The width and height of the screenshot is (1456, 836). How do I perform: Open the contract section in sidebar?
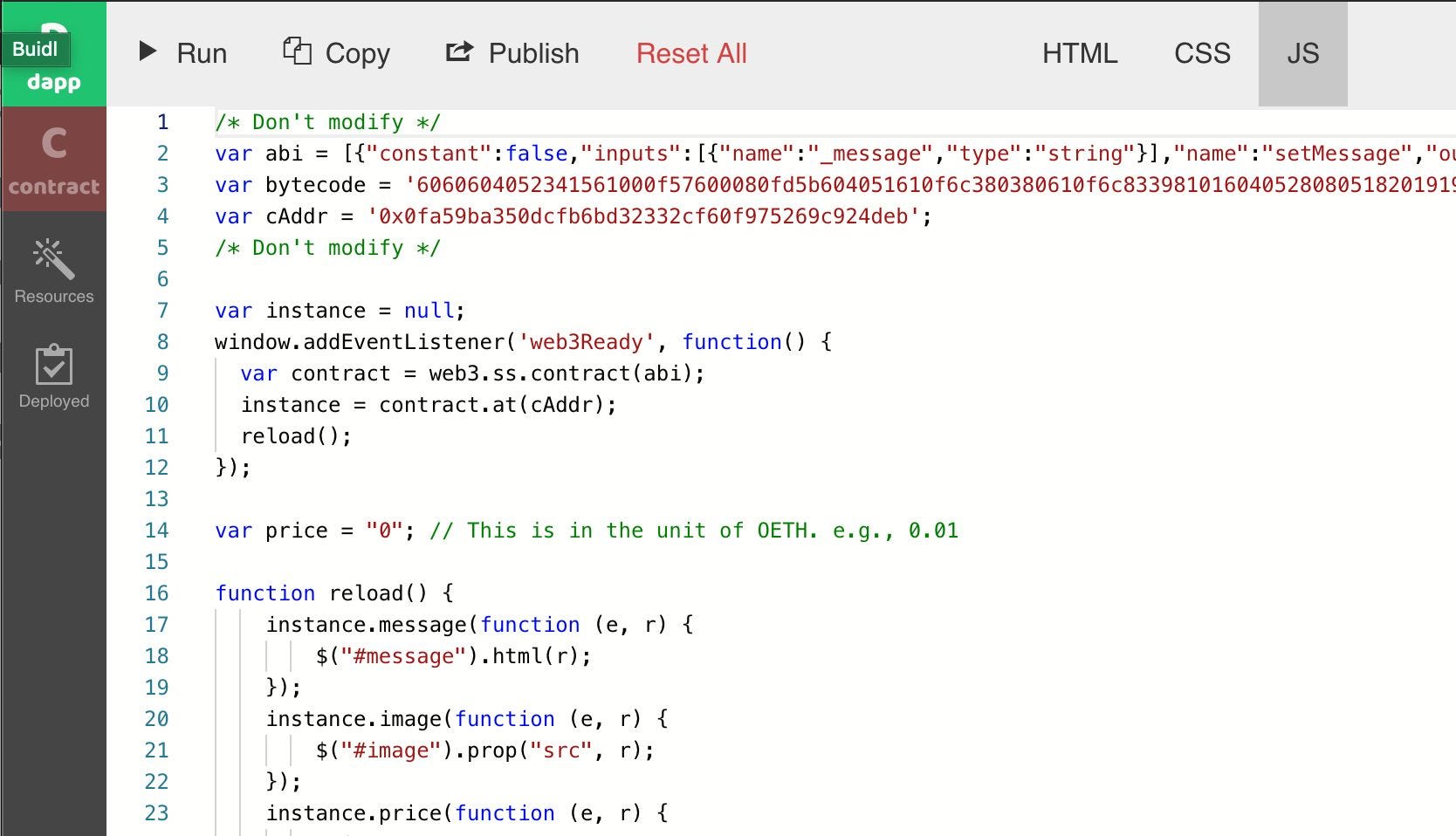tap(53, 159)
